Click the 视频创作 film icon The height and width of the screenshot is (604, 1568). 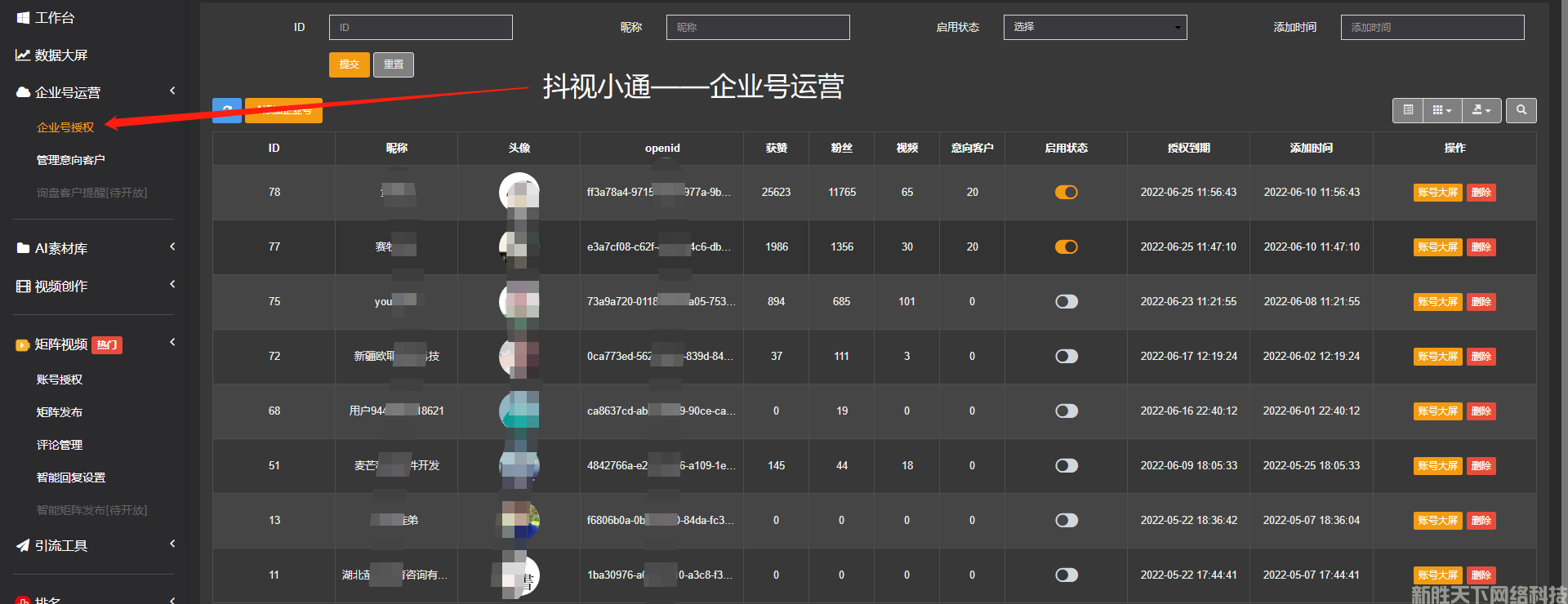tap(23, 286)
